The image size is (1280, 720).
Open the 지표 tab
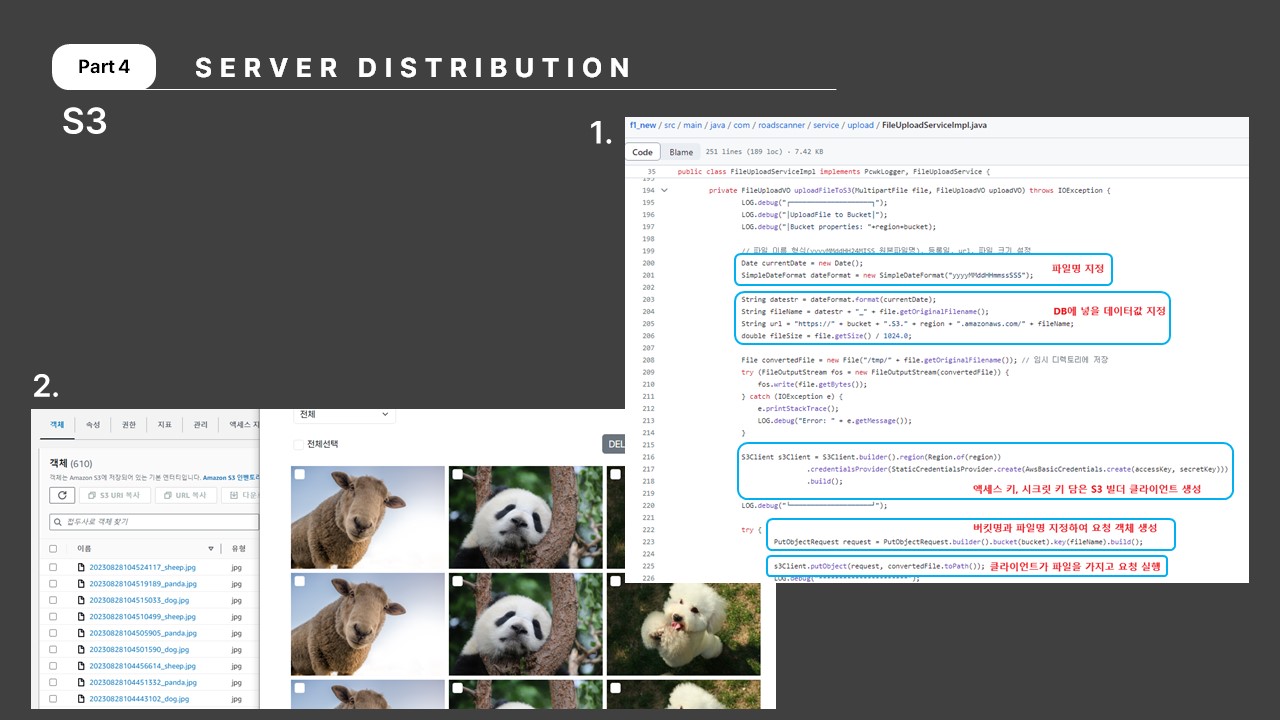pyautogui.click(x=165, y=425)
